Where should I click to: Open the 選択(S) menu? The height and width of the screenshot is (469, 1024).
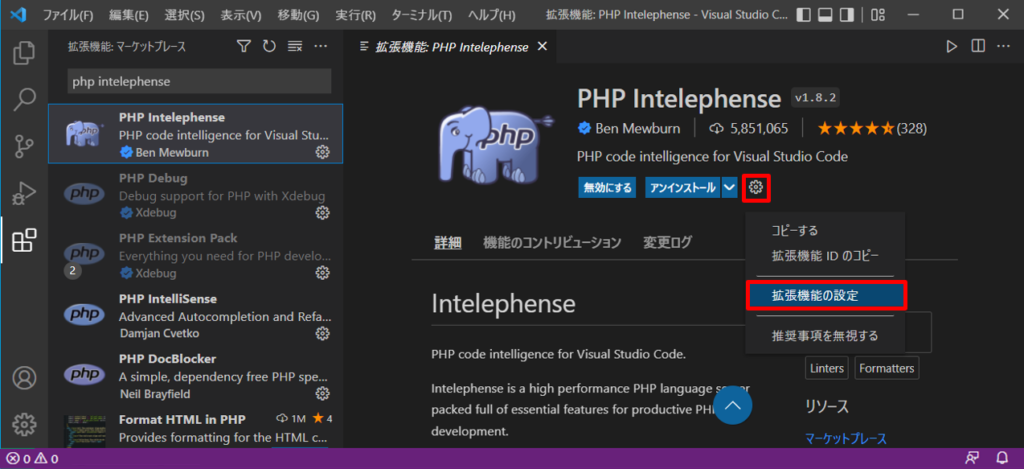(185, 14)
